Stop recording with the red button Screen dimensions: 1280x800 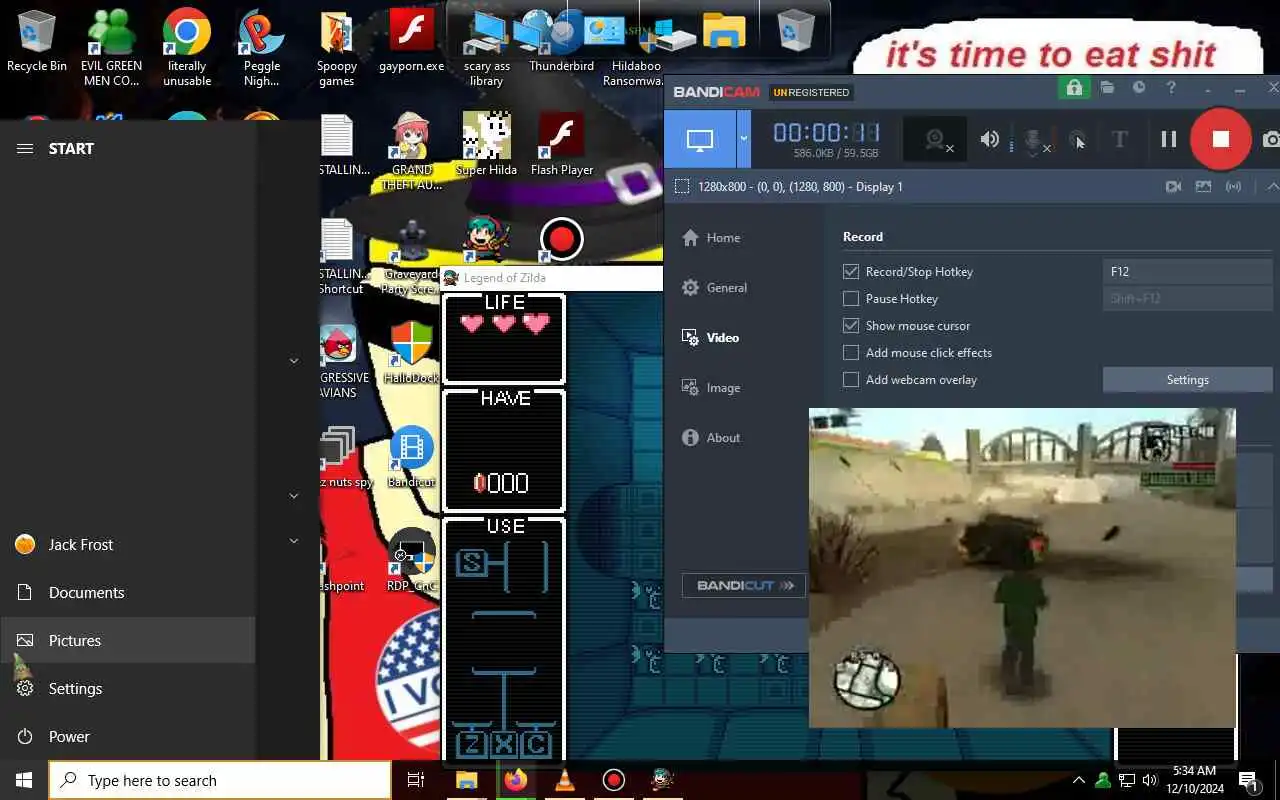1220,139
